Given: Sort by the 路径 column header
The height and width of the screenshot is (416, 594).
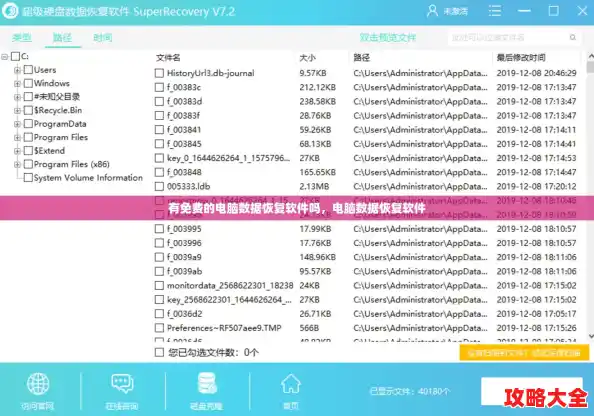Looking at the screenshot, I should [361, 58].
